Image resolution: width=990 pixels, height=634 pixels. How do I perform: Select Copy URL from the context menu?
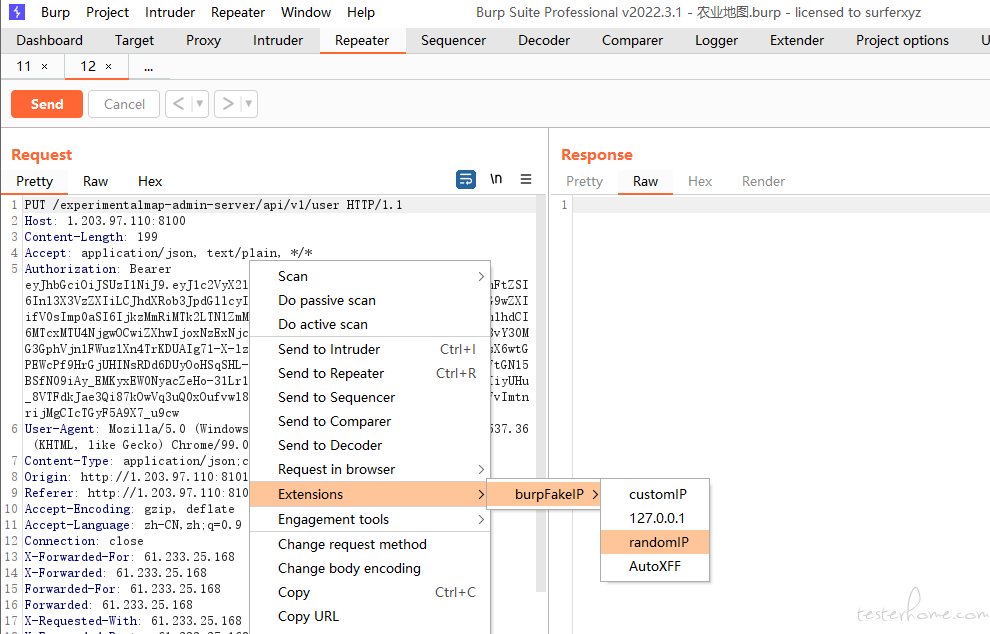click(370, 616)
